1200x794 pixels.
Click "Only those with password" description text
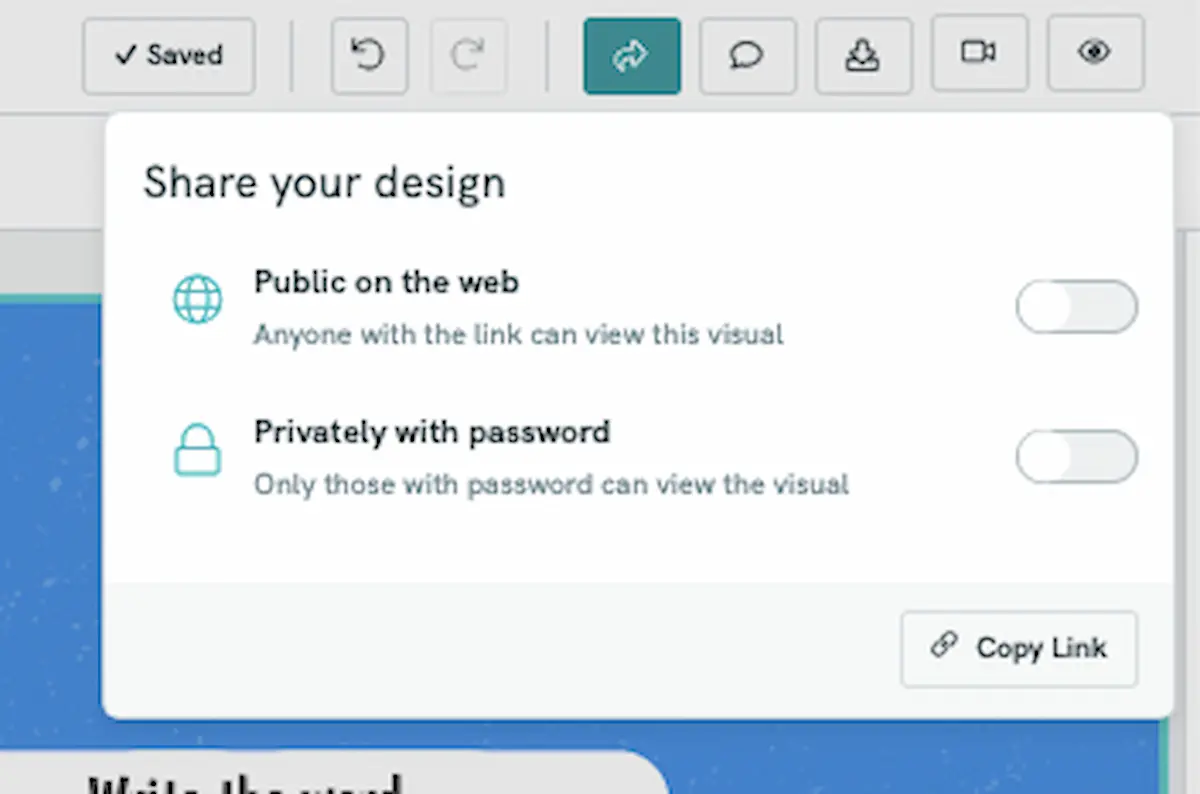coord(550,485)
